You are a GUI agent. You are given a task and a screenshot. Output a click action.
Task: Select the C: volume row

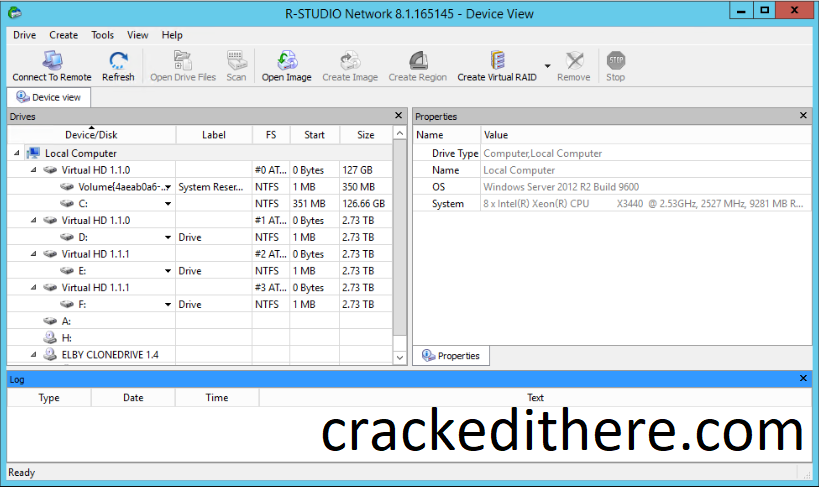click(200, 203)
